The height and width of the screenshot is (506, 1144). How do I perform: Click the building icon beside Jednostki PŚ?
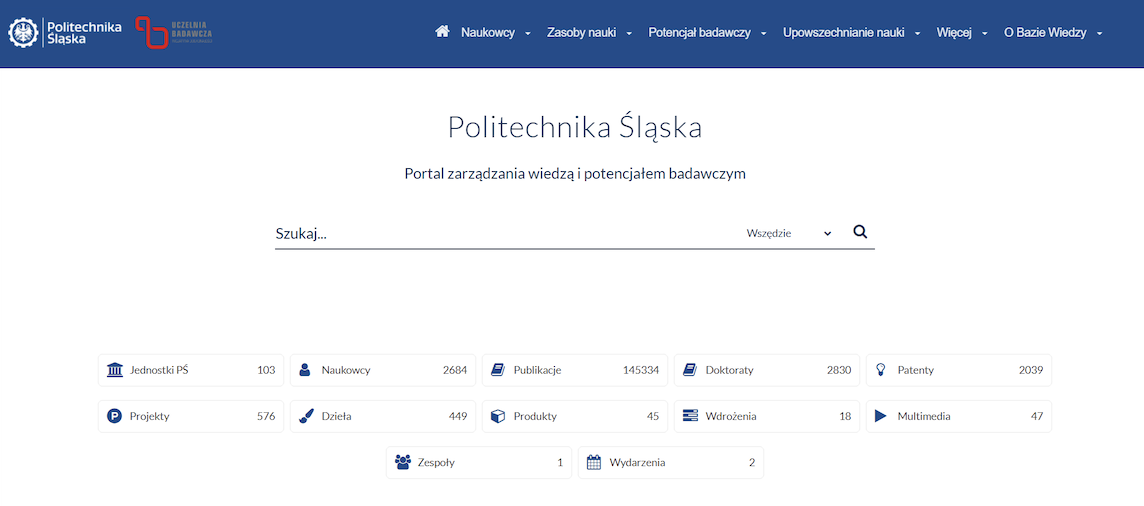pos(115,370)
